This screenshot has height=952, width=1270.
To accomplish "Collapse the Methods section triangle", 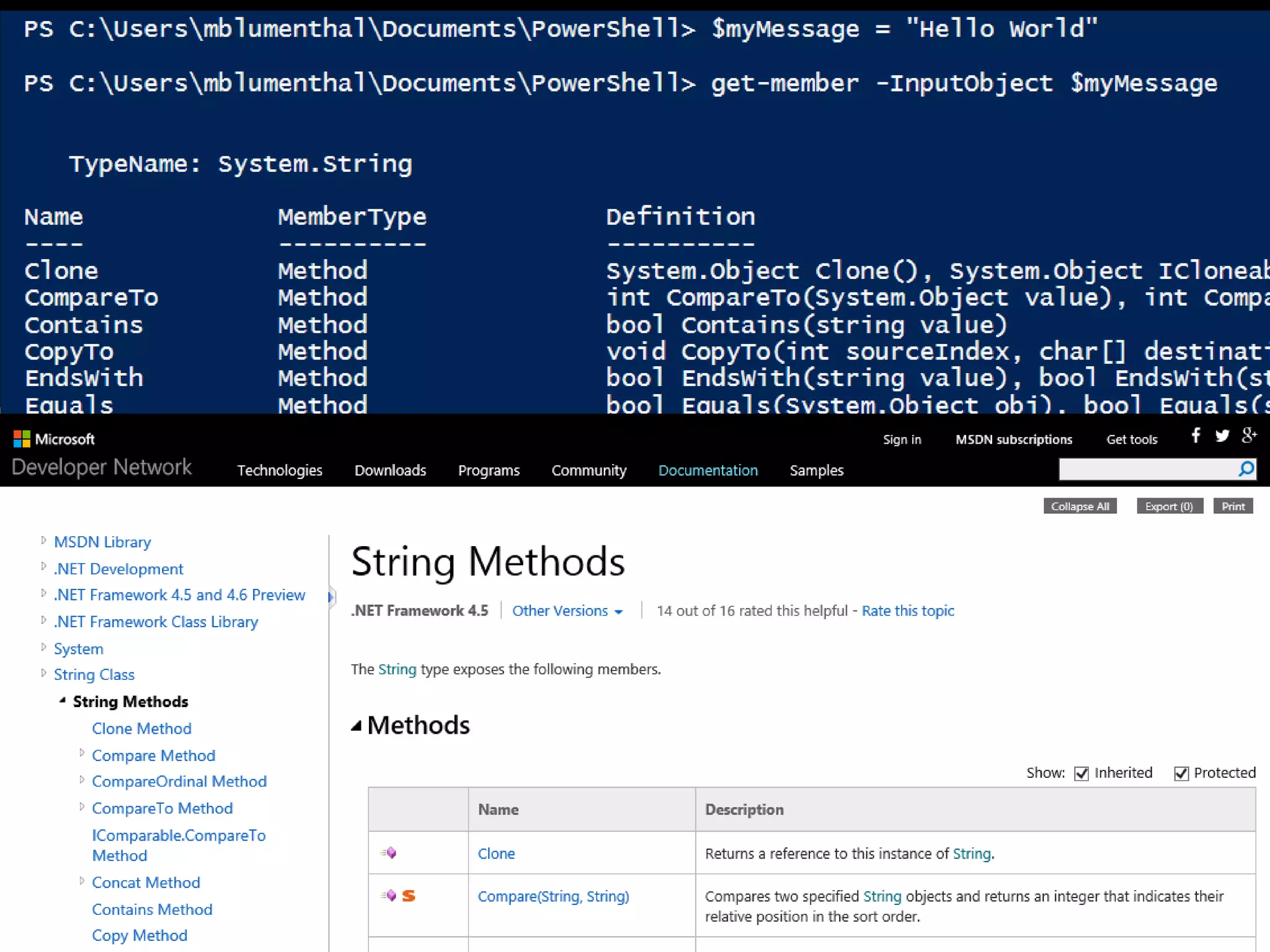I will [x=357, y=726].
